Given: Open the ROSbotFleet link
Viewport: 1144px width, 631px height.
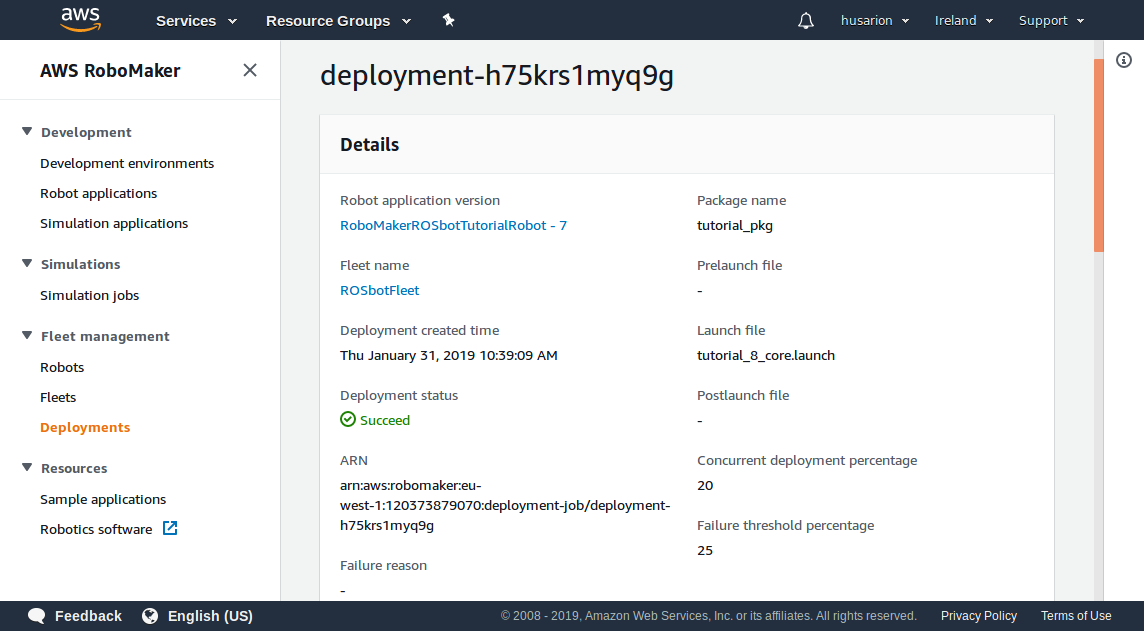Looking at the screenshot, I should click(379, 290).
